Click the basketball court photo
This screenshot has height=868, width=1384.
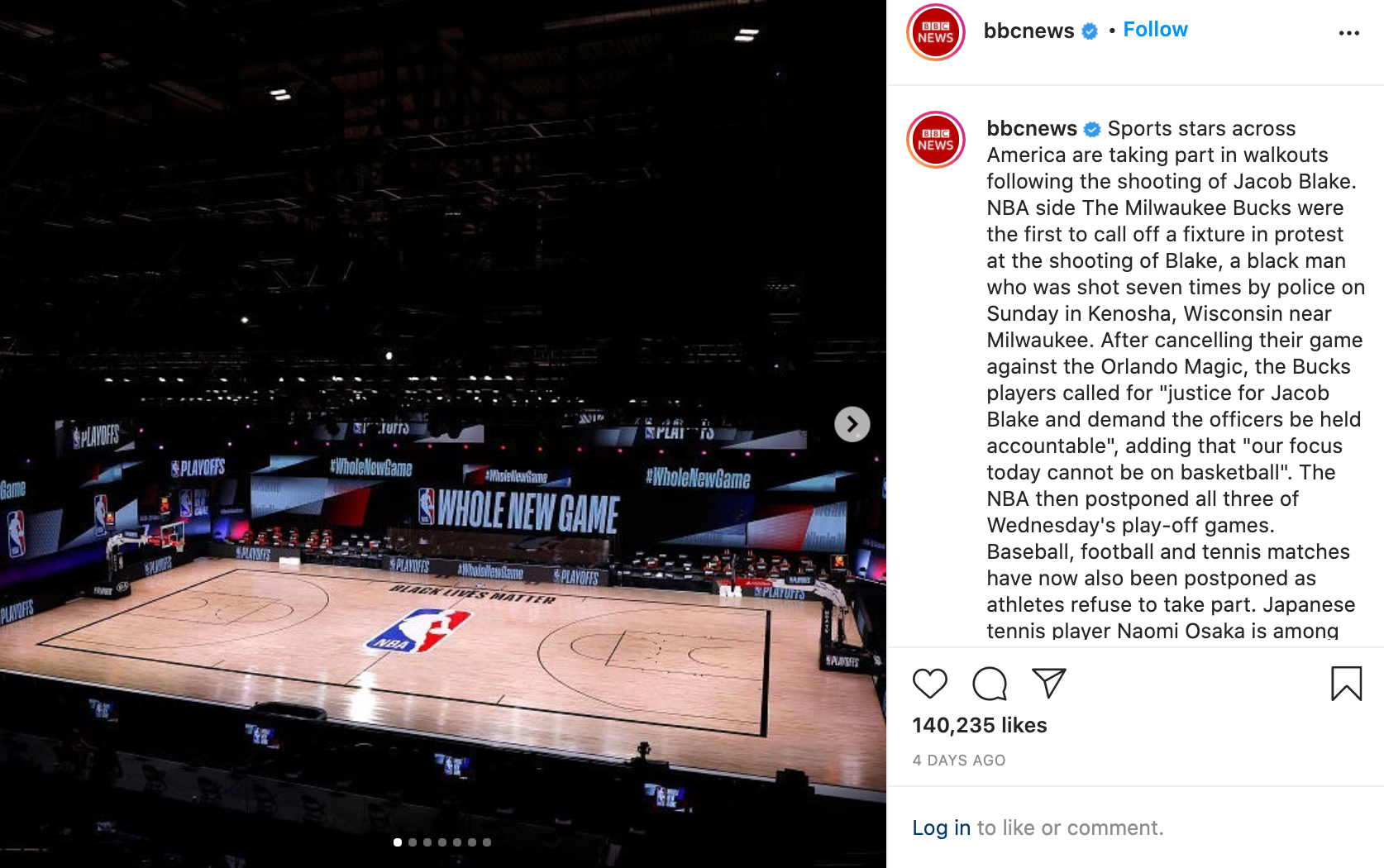[x=443, y=434]
